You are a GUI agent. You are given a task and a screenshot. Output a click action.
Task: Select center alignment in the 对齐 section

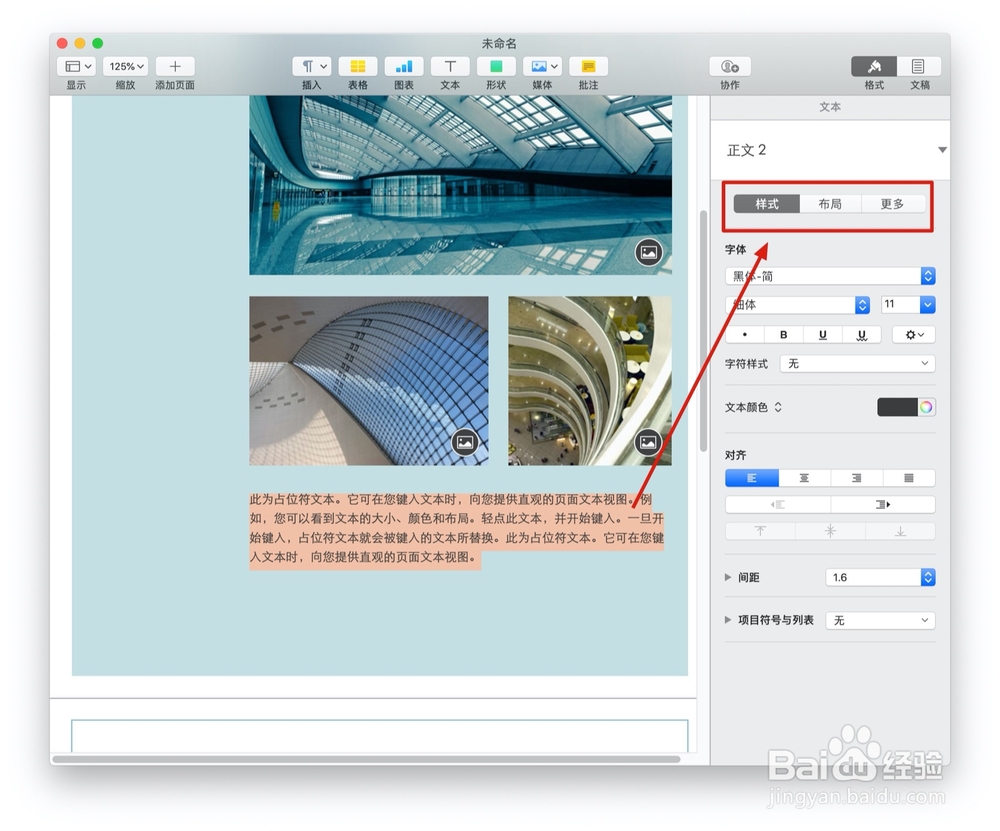click(805, 478)
